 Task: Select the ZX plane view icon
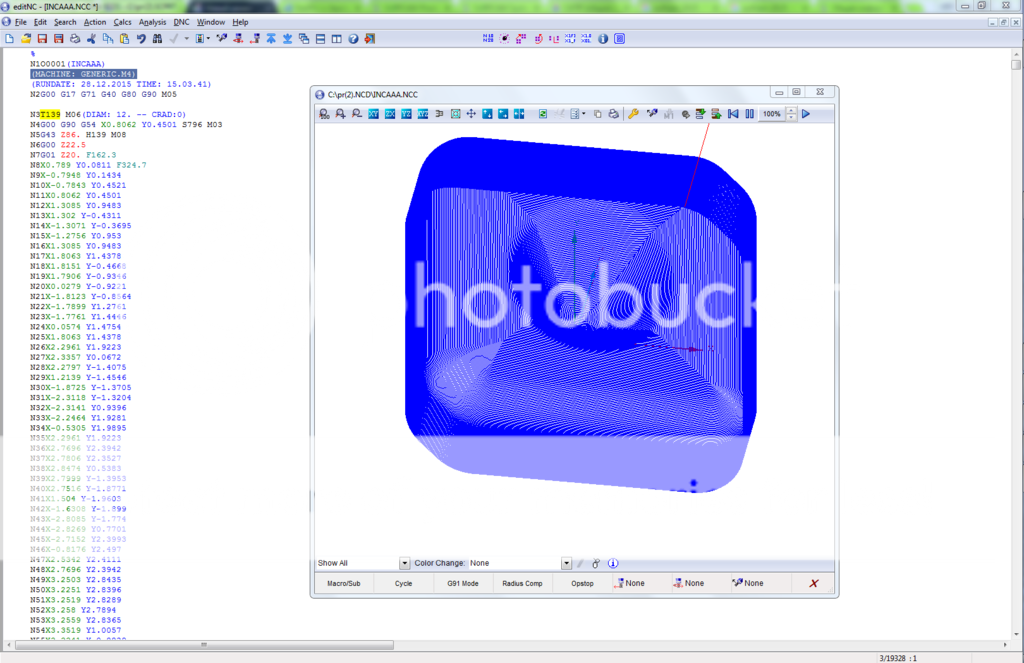coord(388,114)
